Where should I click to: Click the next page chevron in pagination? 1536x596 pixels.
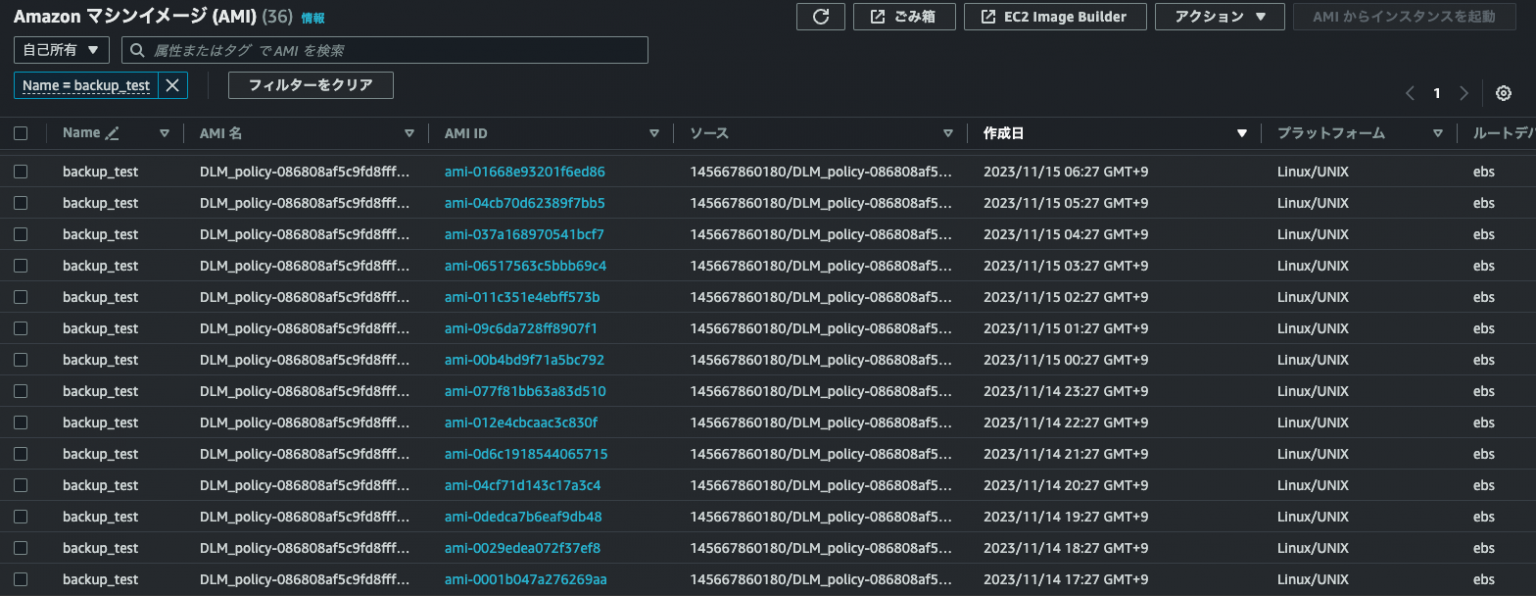tap(1463, 92)
